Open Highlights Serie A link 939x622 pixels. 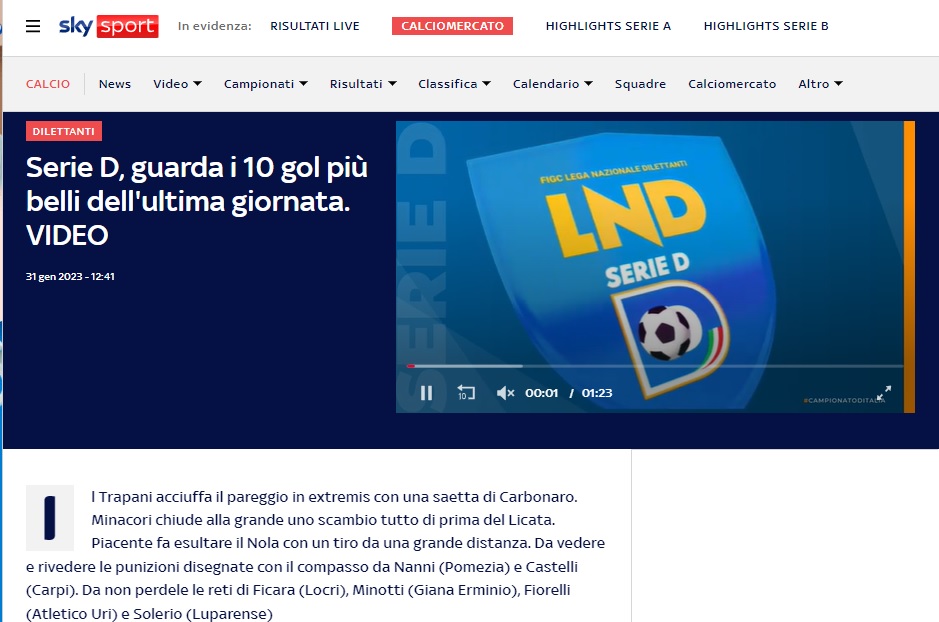[608, 26]
